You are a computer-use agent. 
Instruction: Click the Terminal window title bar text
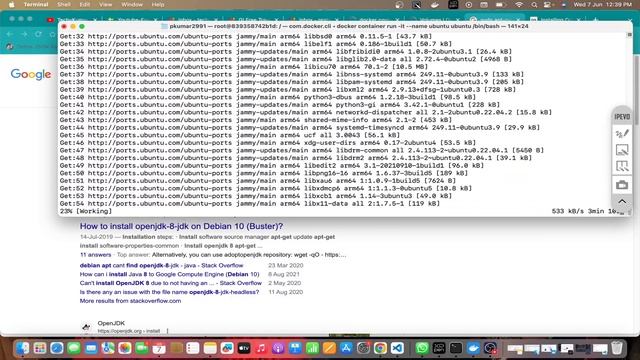(x=349, y=26)
